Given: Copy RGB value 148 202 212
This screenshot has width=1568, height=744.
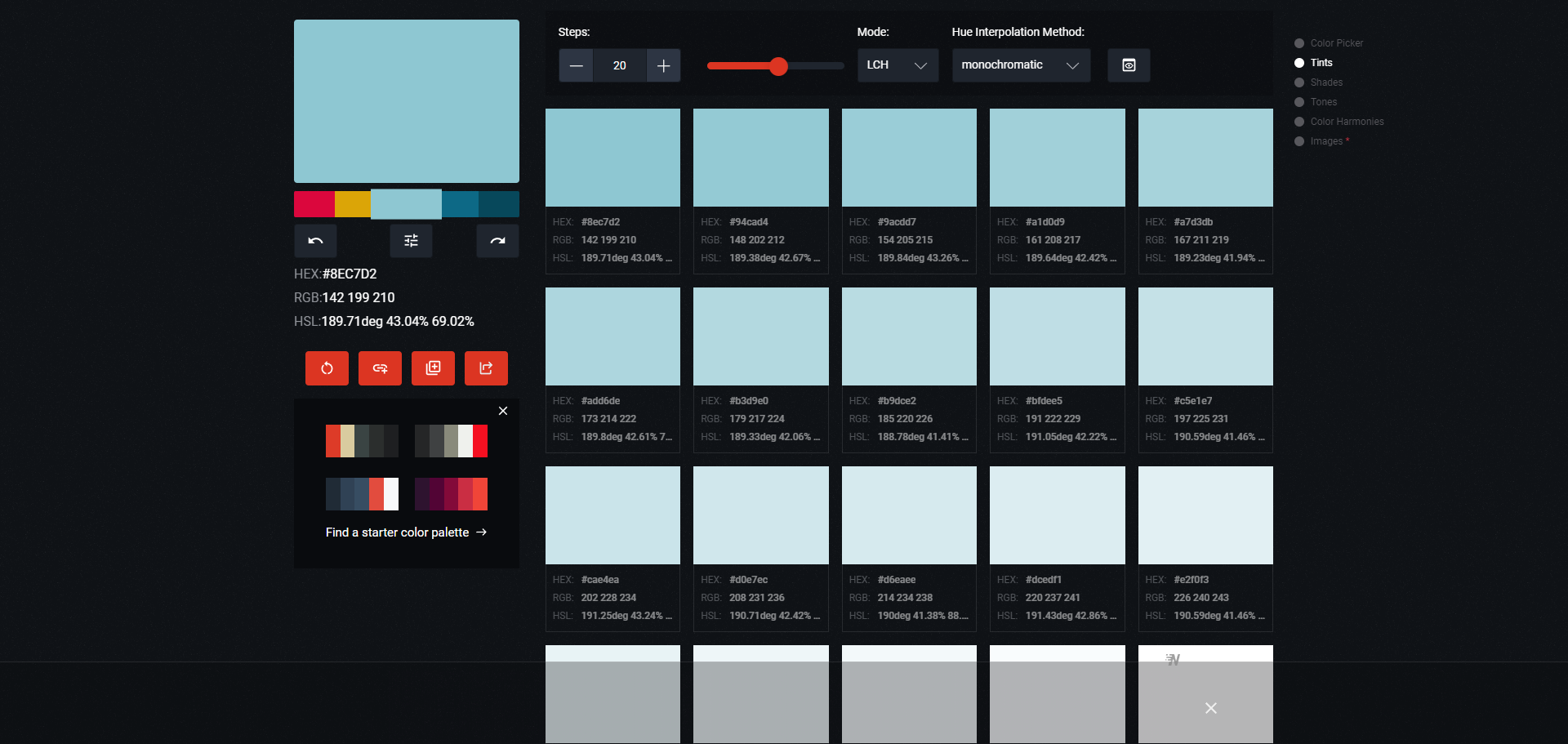Looking at the screenshot, I should (757, 240).
